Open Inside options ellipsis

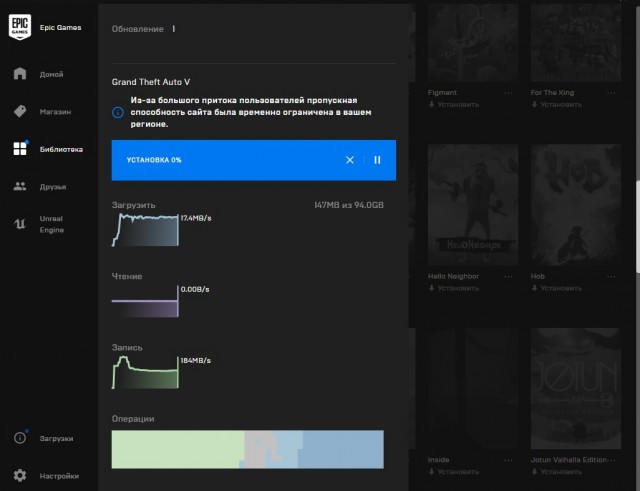click(508, 460)
